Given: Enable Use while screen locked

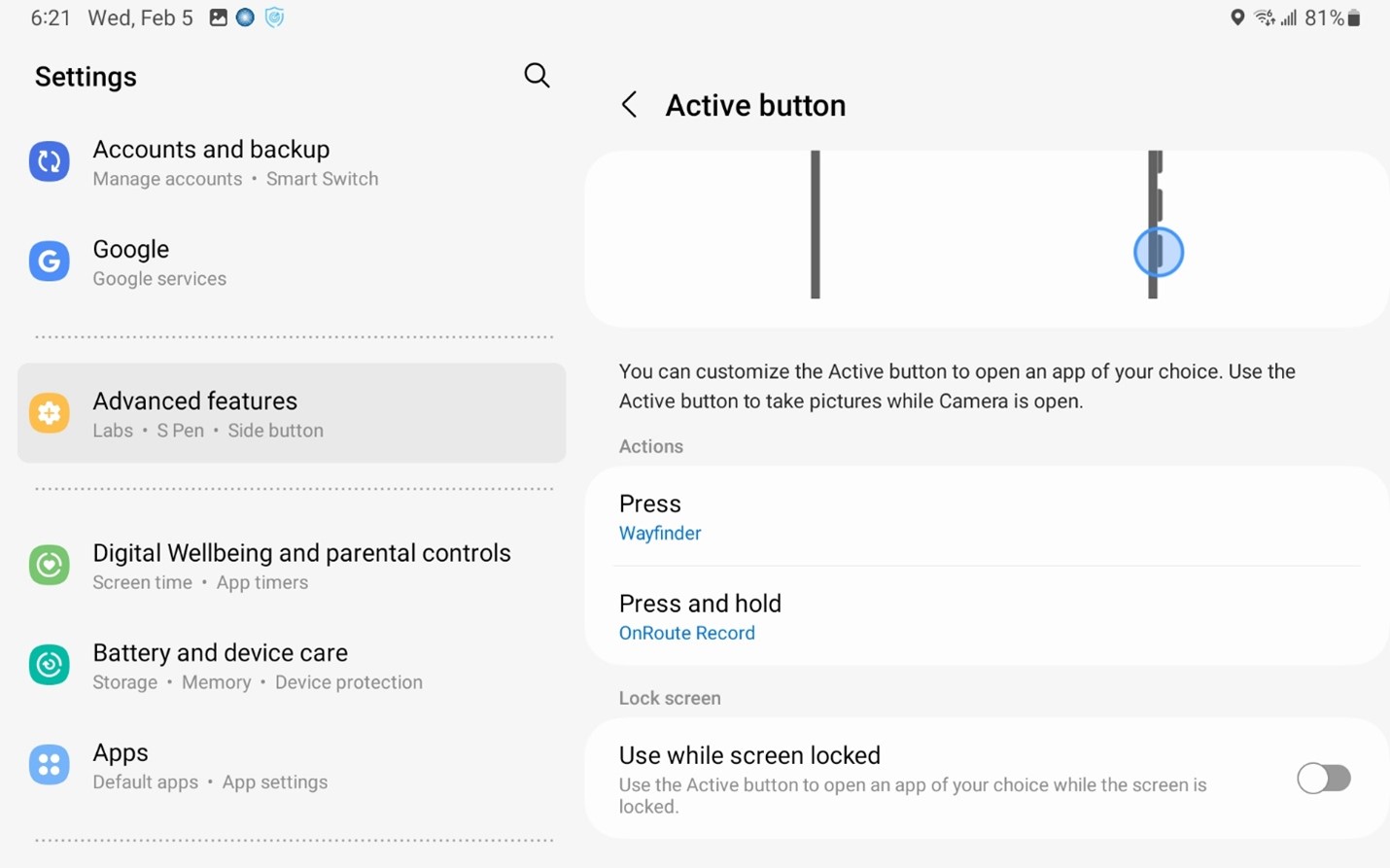Looking at the screenshot, I should point(1324,778).
